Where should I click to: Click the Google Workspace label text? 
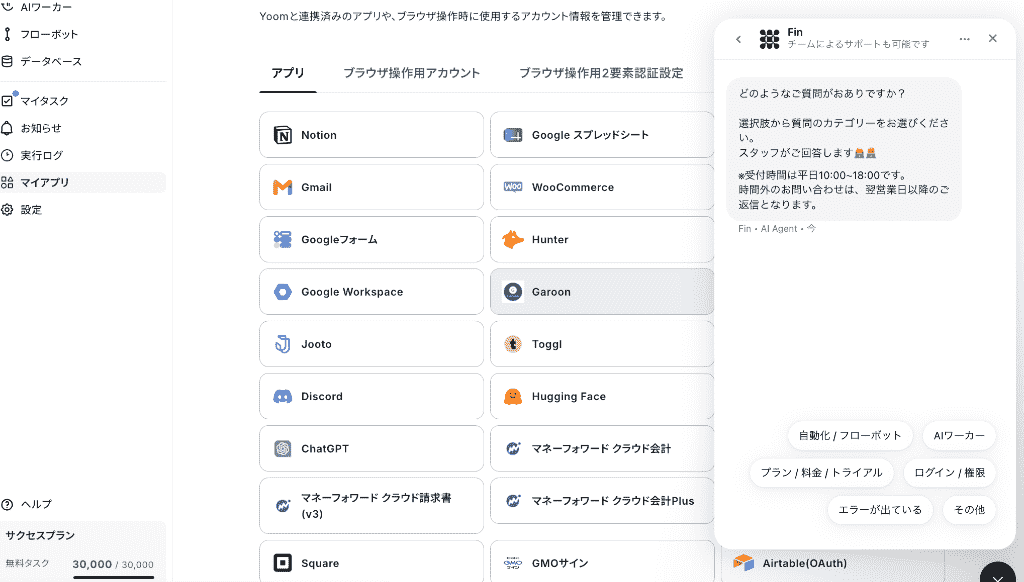352,292
